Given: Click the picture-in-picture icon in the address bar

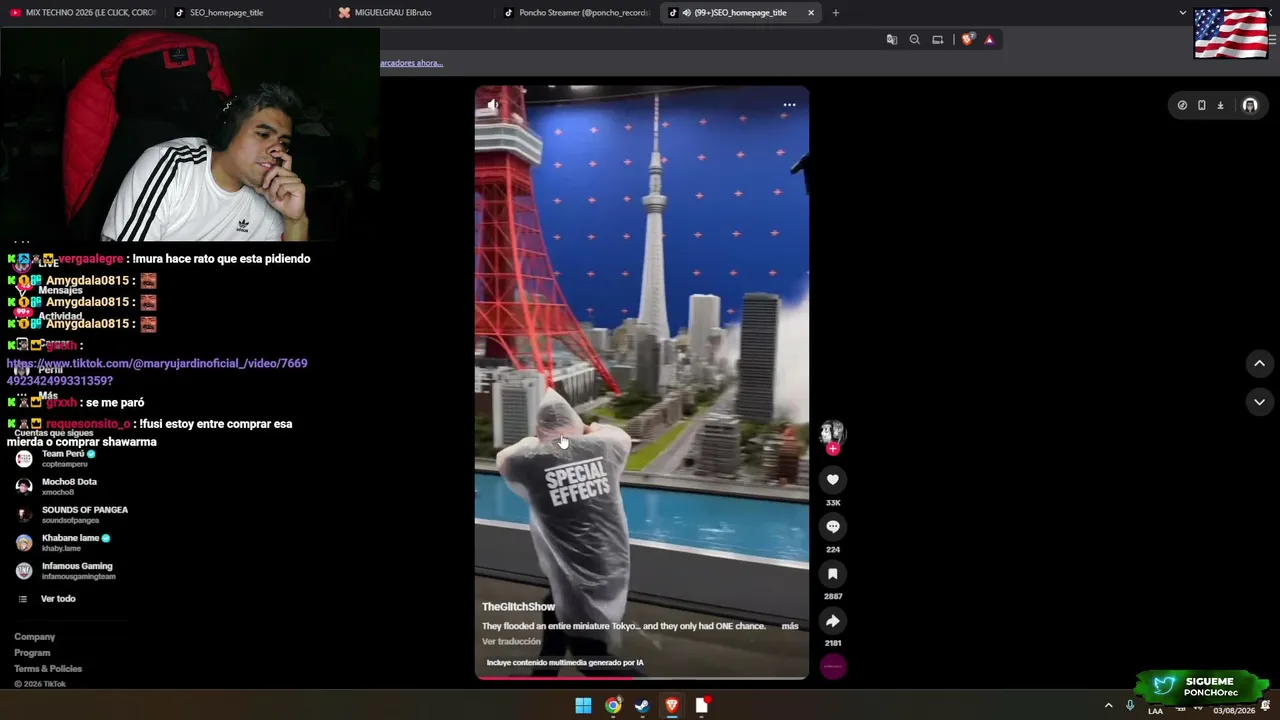Looking at the screenshot, I should [937, 40].
